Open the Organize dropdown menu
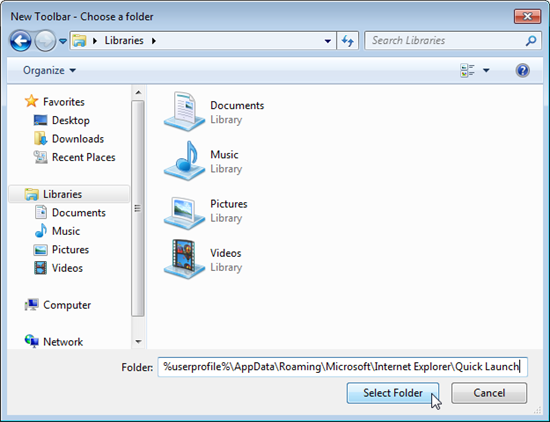 pyautogui.click(x=49, y=71)
